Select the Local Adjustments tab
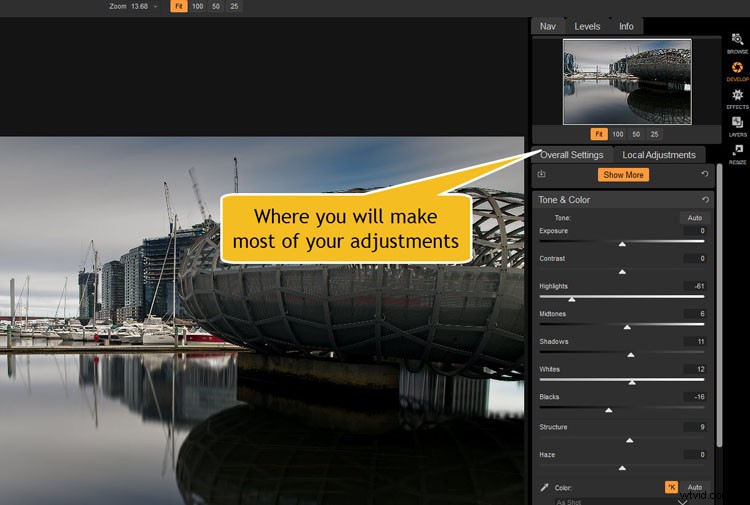This screenshot has height=505, width=750. pyautogui.click(x=659, y=154)
